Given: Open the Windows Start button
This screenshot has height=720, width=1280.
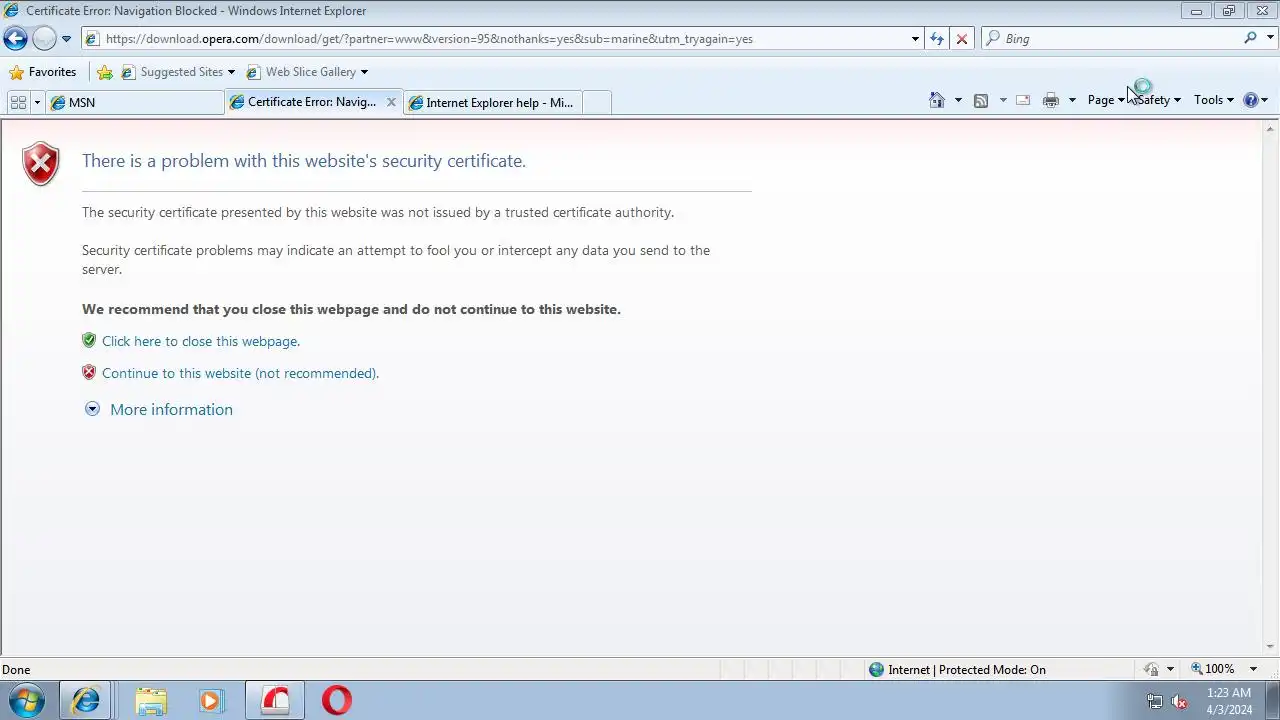Looking at the screenshot, I should tap(27, 701).
